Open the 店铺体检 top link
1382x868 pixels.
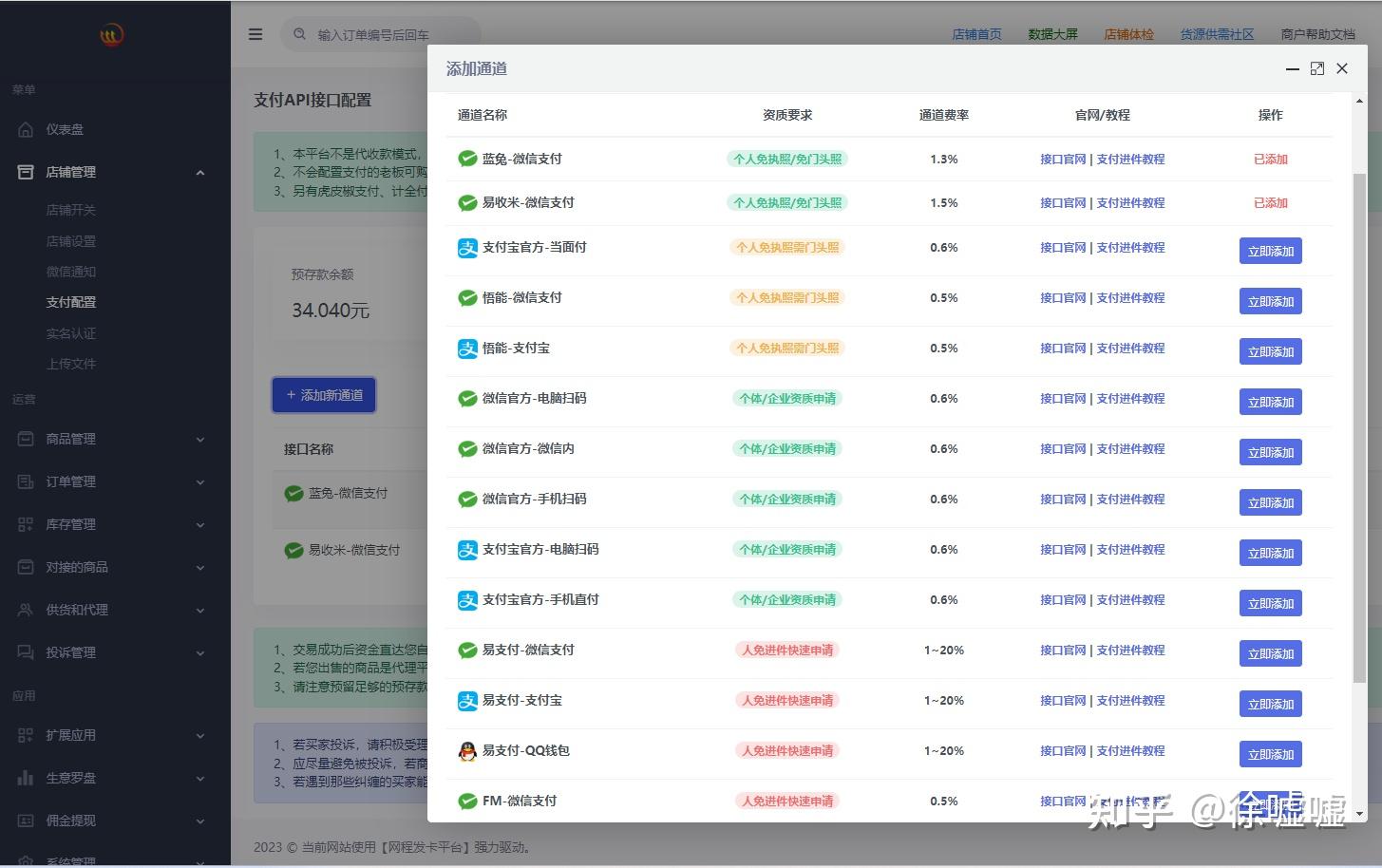click(x=1129, y=34)
